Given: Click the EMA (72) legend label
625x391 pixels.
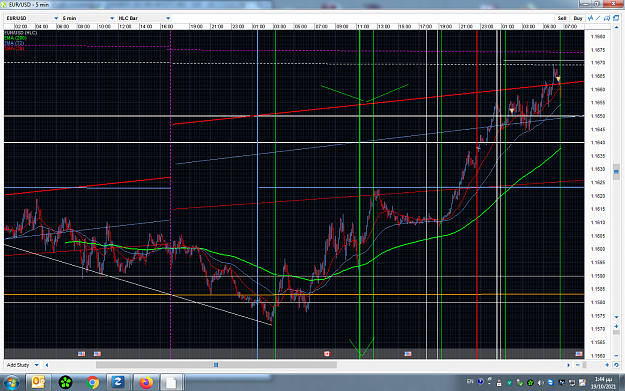Looking at the screenshot, I should pyautogui.click(x=14, y=43).
